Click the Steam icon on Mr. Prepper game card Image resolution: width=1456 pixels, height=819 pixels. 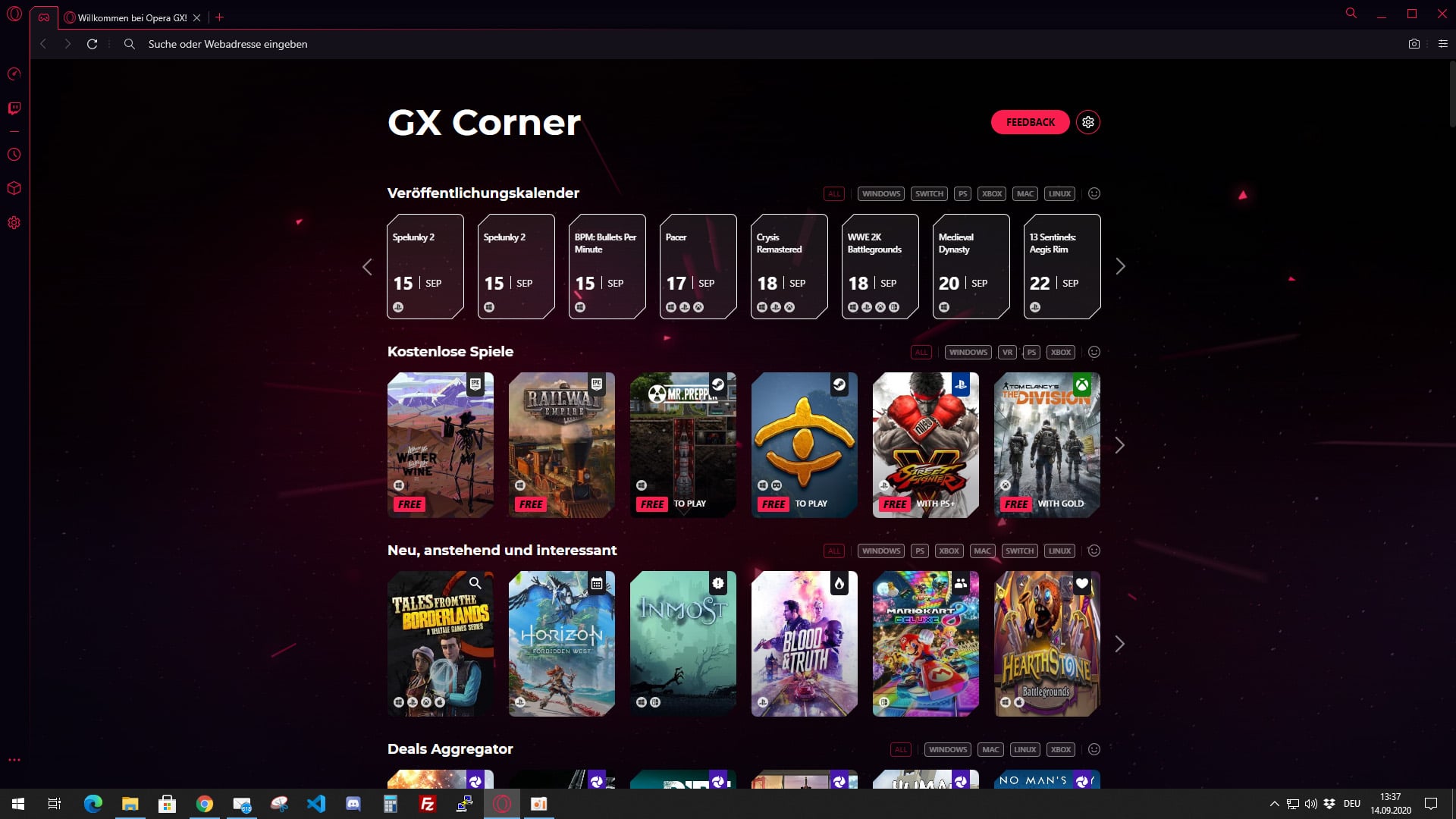tap(718, 384)
